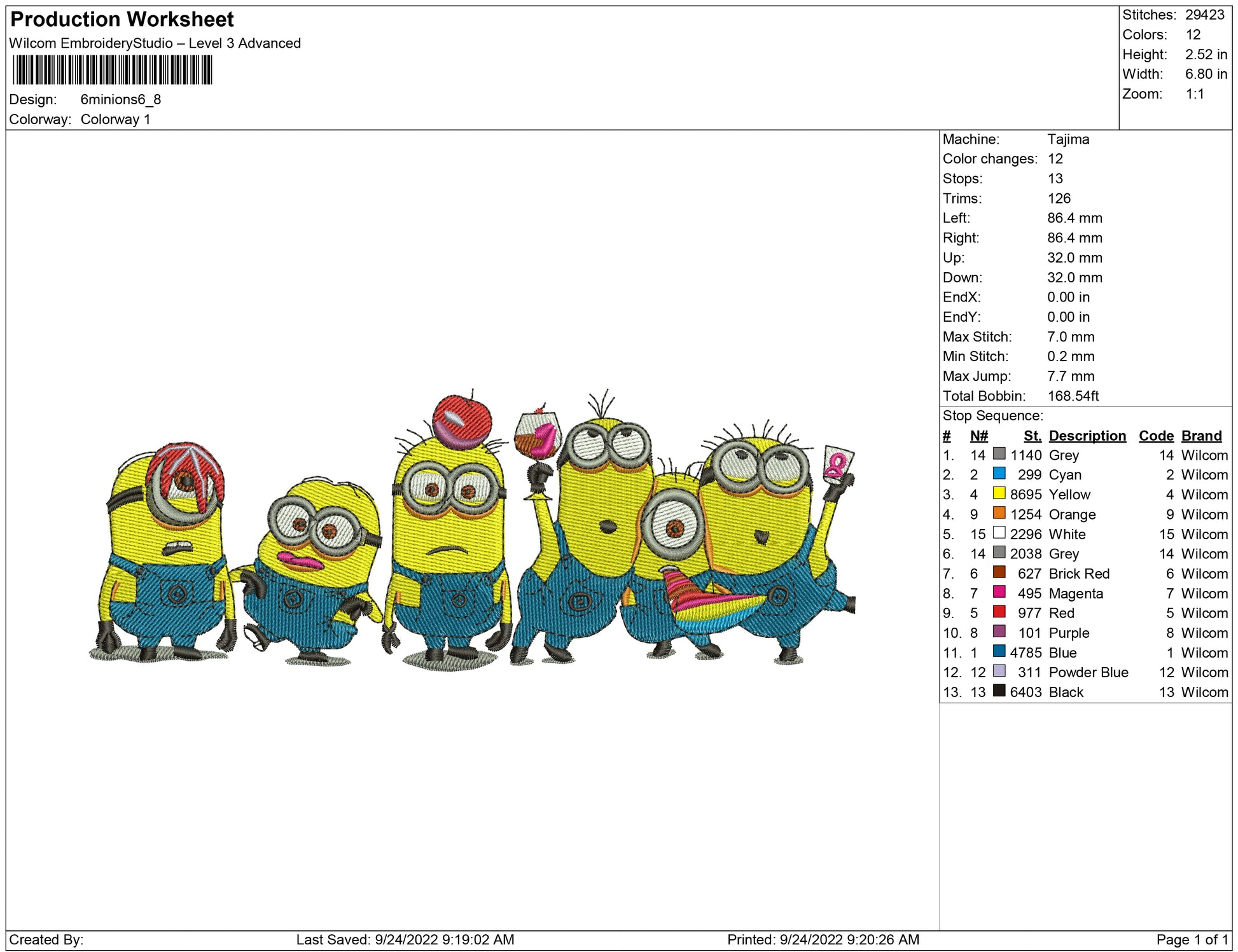Click the Cyan color swatch
Image resolution: width=1238 pixels, height=952 pixels.
coord(999,474)
